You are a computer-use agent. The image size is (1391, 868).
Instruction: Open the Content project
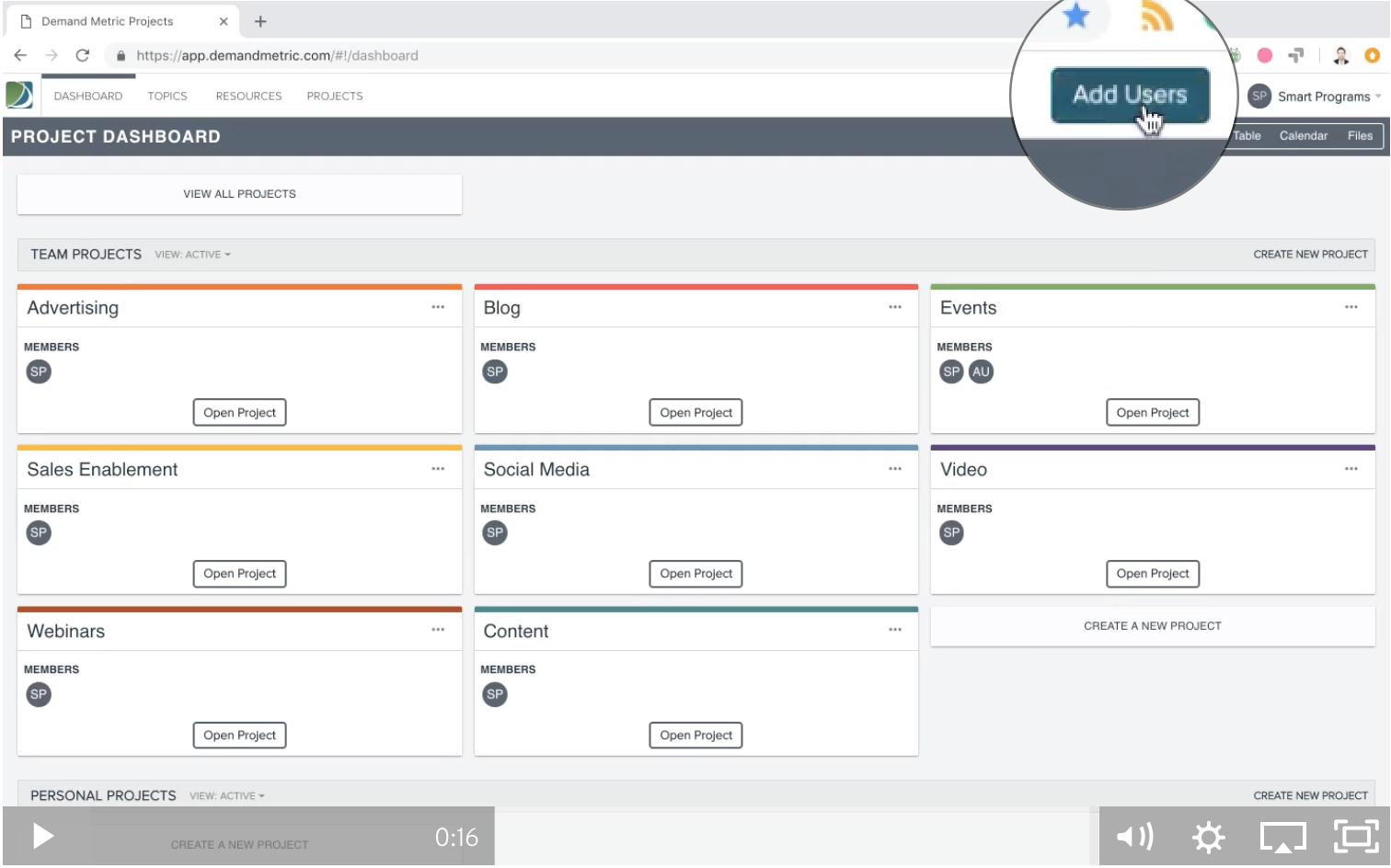pos(695,736)
